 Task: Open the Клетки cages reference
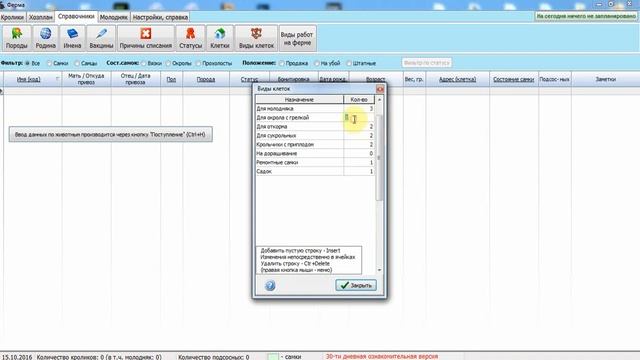click(220, 38)
